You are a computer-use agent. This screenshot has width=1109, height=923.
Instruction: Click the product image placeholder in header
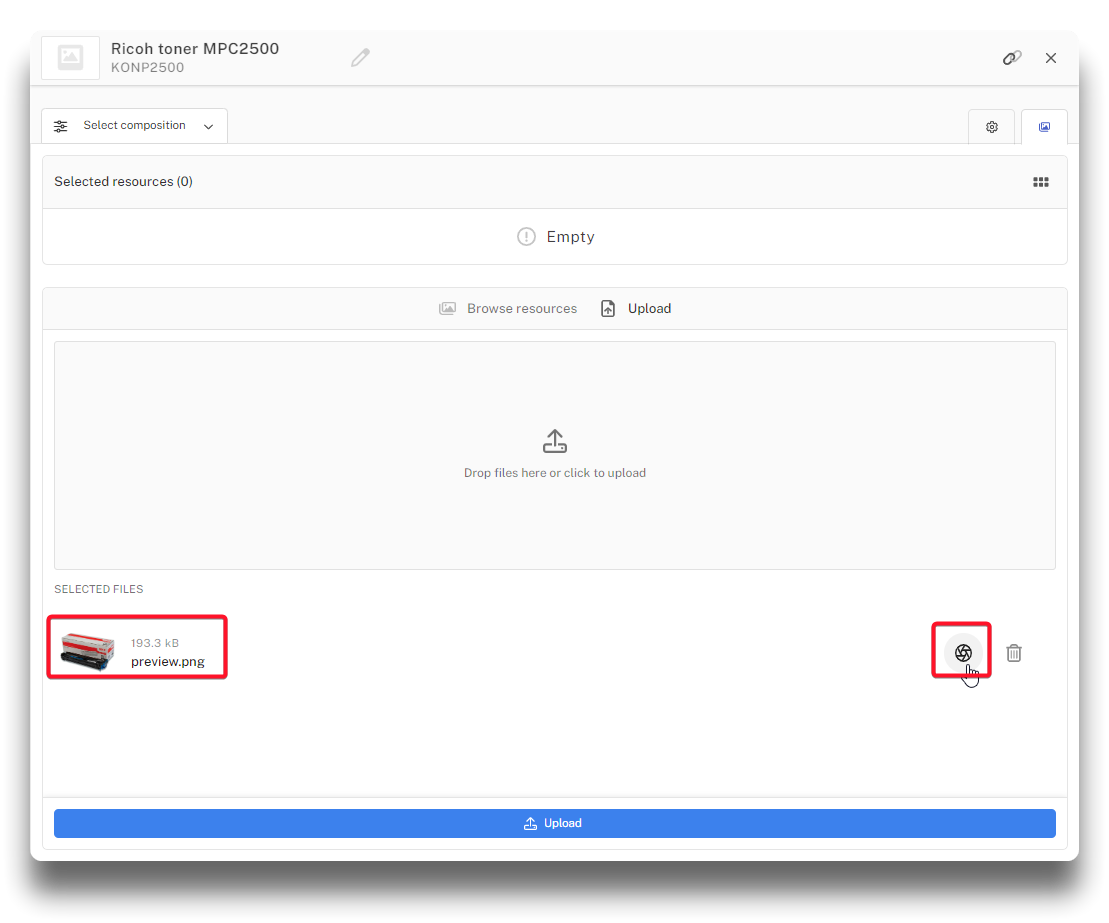pos(70,58)
